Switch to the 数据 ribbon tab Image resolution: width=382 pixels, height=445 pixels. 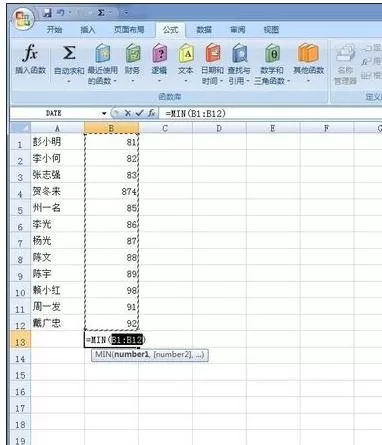point(204,30)
